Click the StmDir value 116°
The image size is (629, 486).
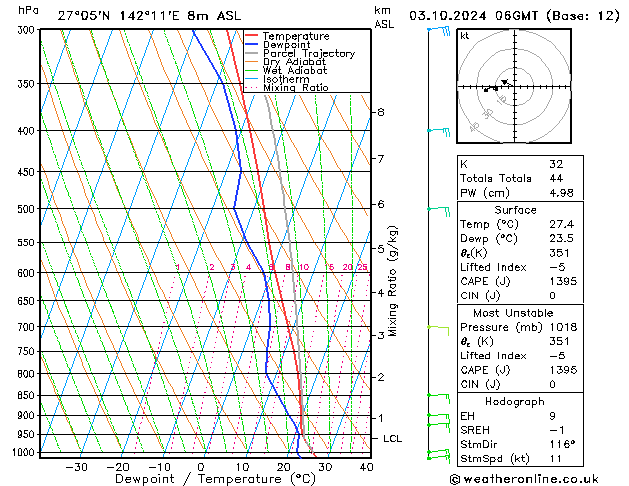(x=562, y=445)
